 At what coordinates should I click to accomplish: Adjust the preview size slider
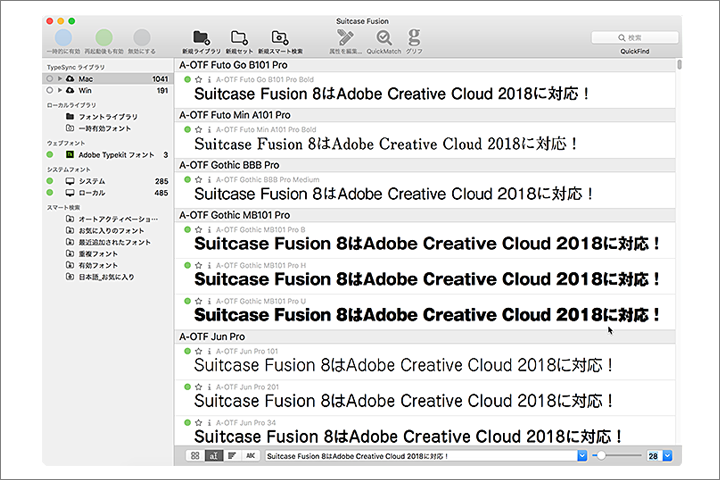[601, 456]
